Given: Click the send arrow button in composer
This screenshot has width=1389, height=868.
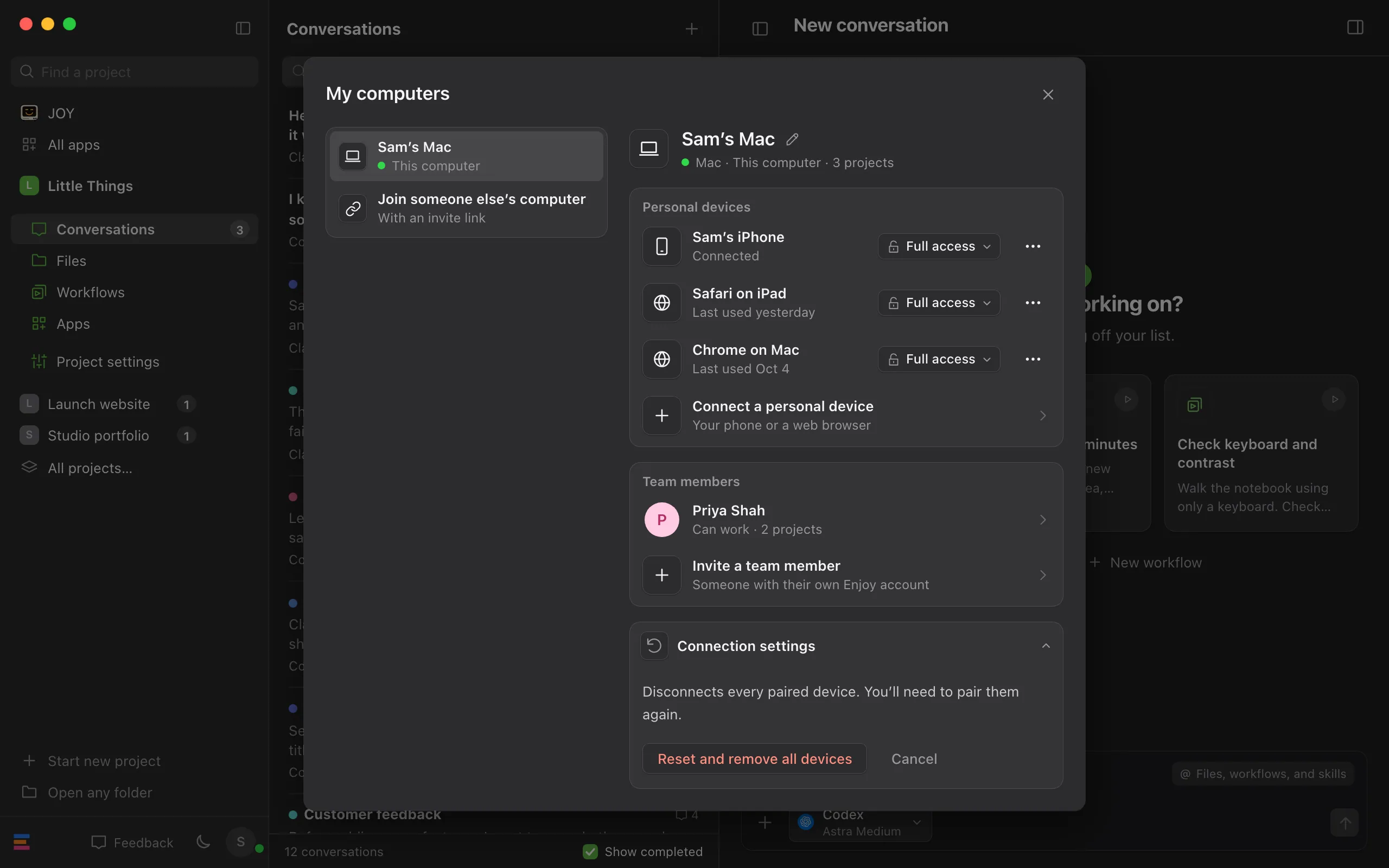Looking at the screenshot, I should tap(1344, 822).
